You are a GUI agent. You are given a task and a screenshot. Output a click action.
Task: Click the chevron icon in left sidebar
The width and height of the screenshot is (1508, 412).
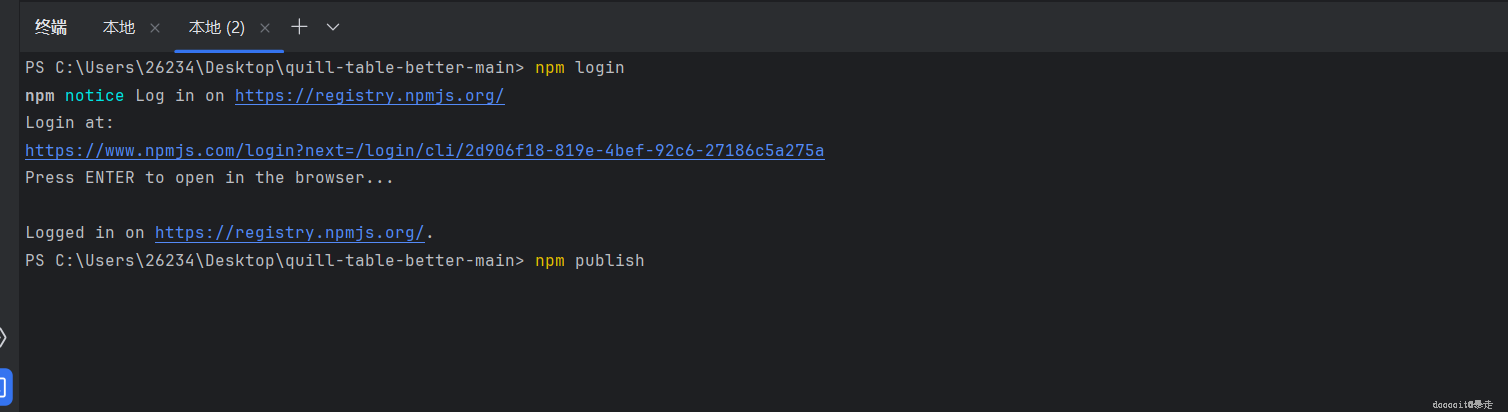4,337
